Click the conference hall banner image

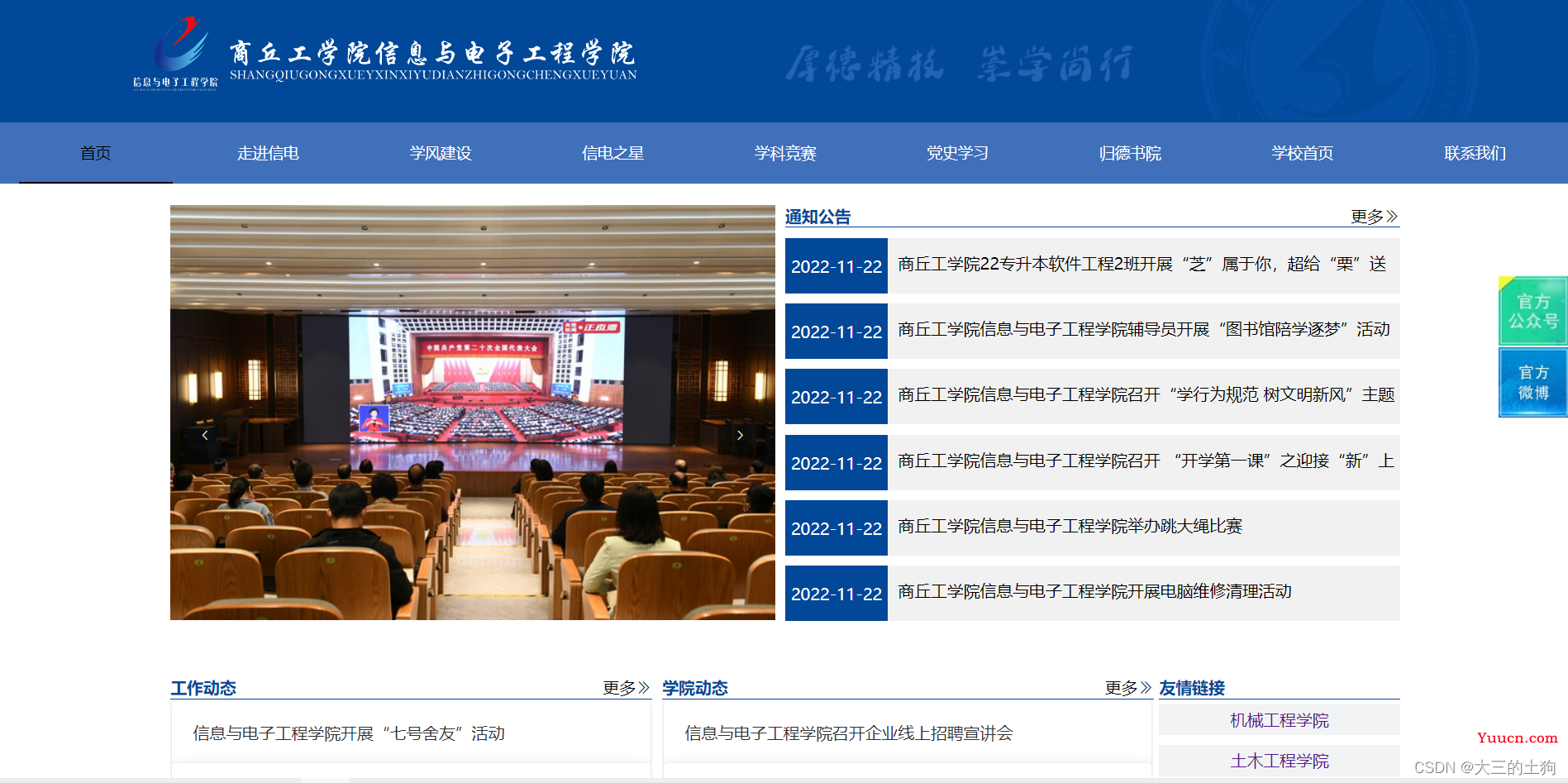[x=473, y=413]
